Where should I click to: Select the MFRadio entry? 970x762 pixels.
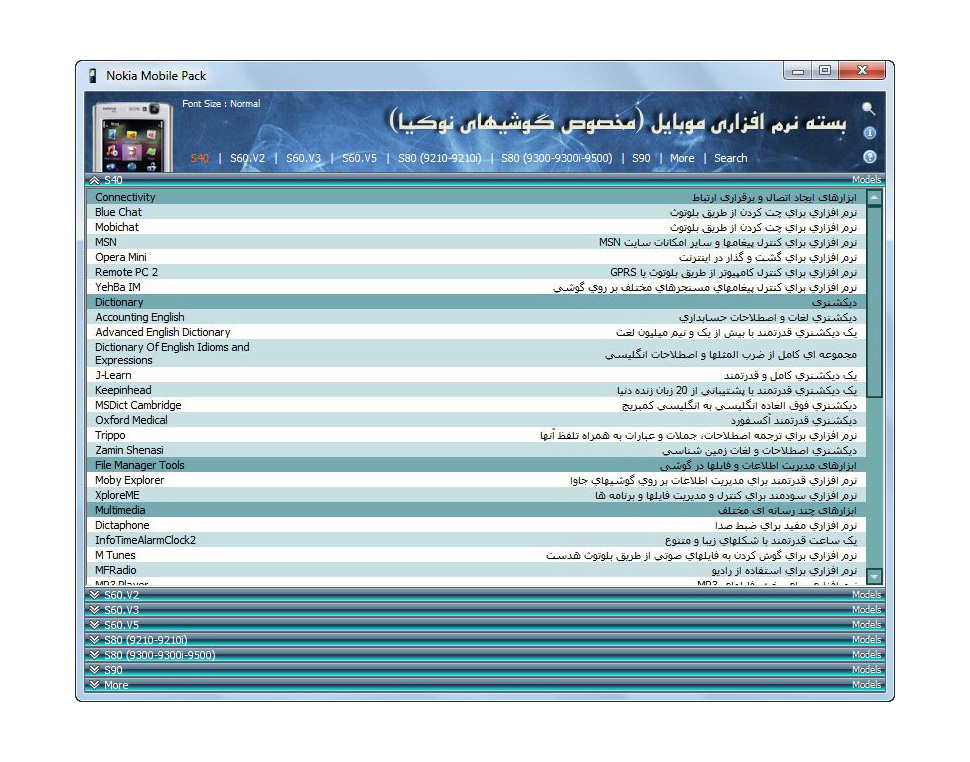[x=476, y=570]
